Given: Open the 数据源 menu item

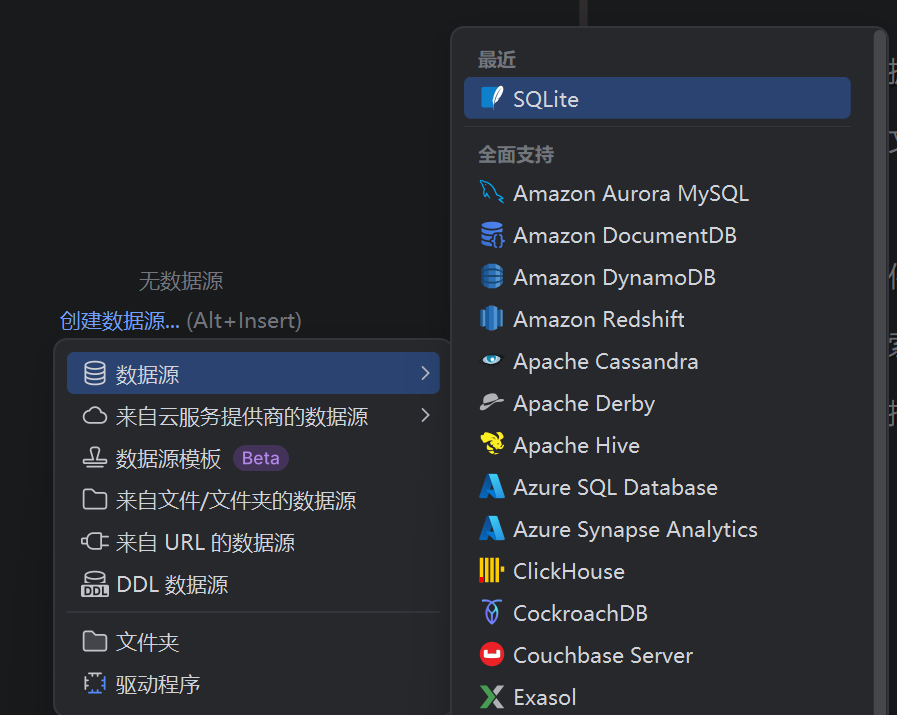Looking at the screenshot, I should click(x=253, y=374).
